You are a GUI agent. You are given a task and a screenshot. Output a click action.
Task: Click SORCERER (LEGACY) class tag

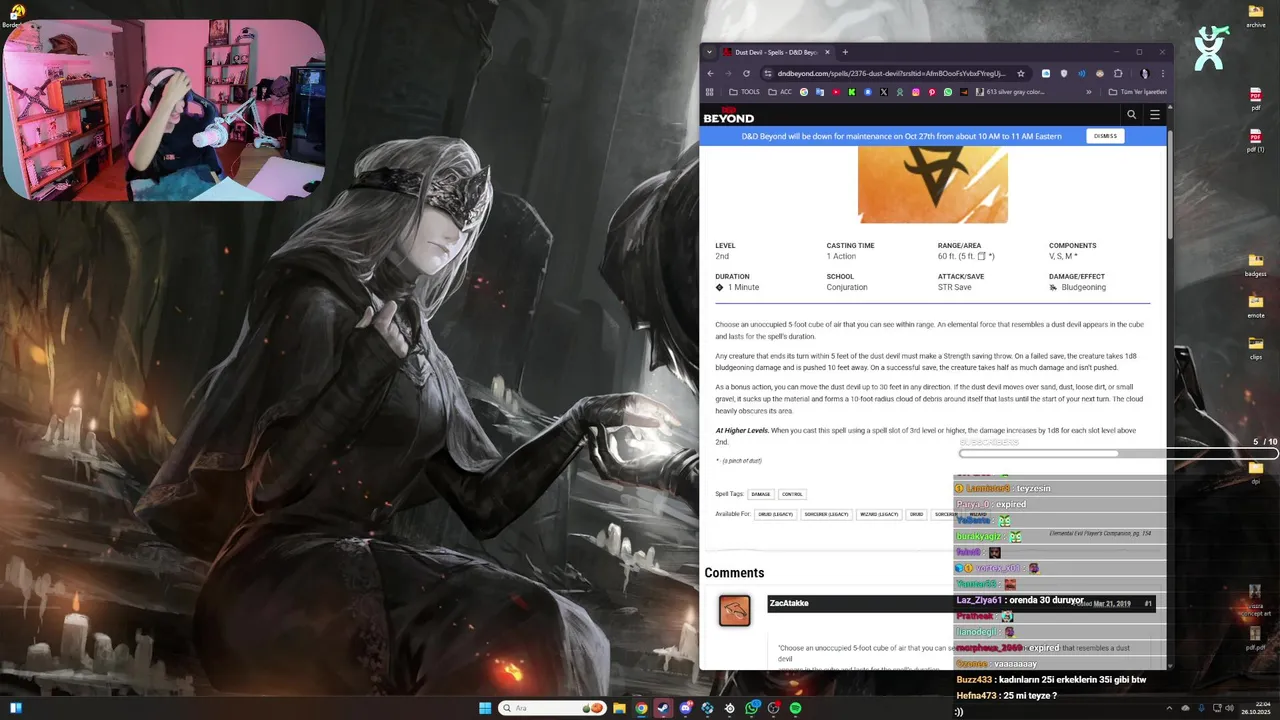pos(827,514)
